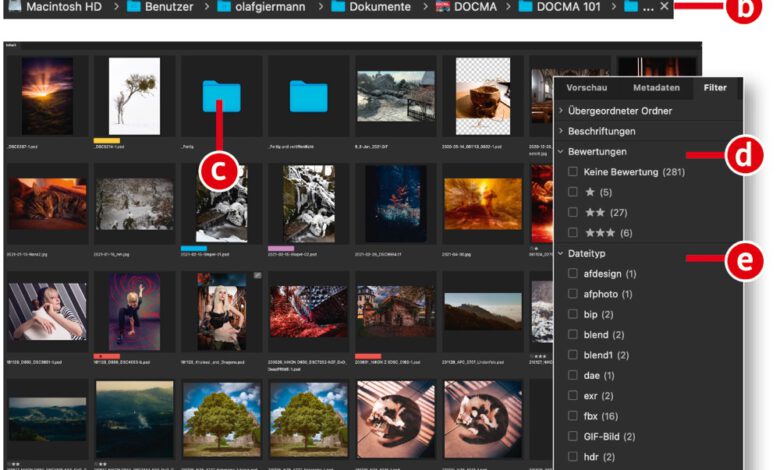This screenshot has width=780, height=470.
Task: Enable the Keine Bewertung filter checkbox
Action: 573,172
